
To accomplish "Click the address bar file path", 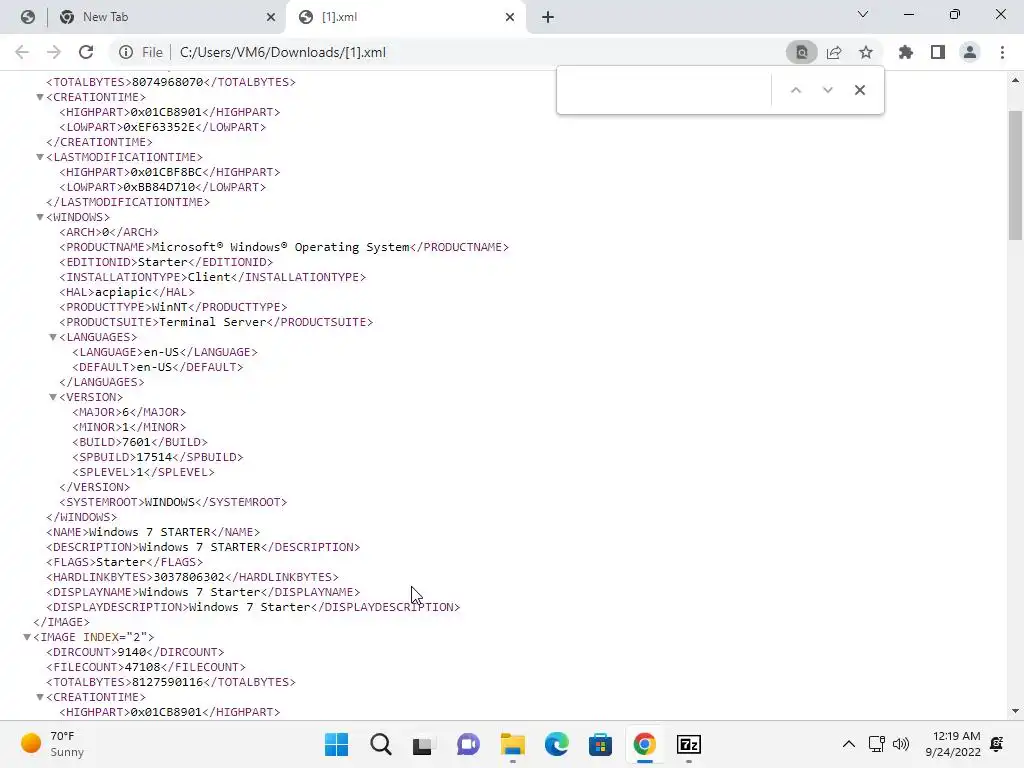I will click(x=283, y=52).
